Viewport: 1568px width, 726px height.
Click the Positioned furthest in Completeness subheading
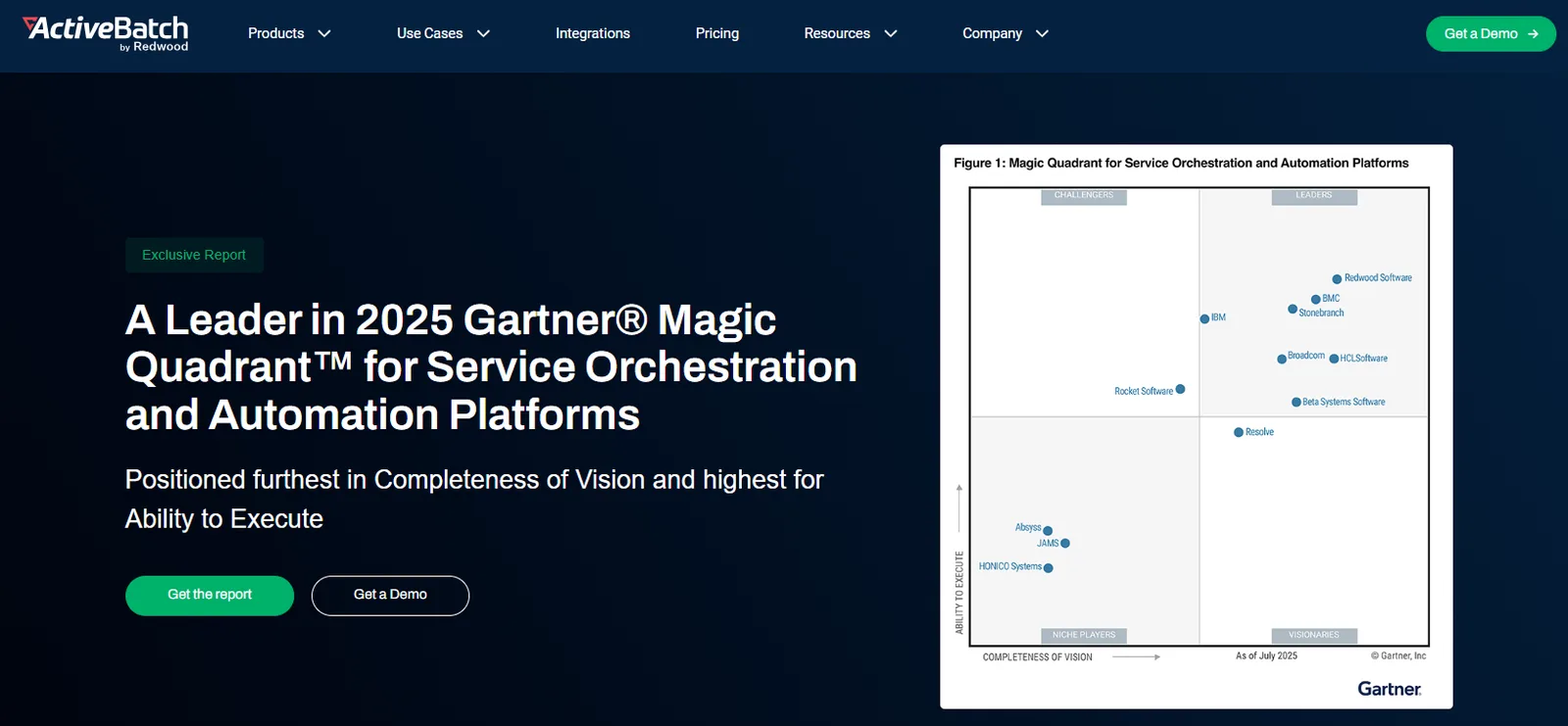click(x=474, y=499)
